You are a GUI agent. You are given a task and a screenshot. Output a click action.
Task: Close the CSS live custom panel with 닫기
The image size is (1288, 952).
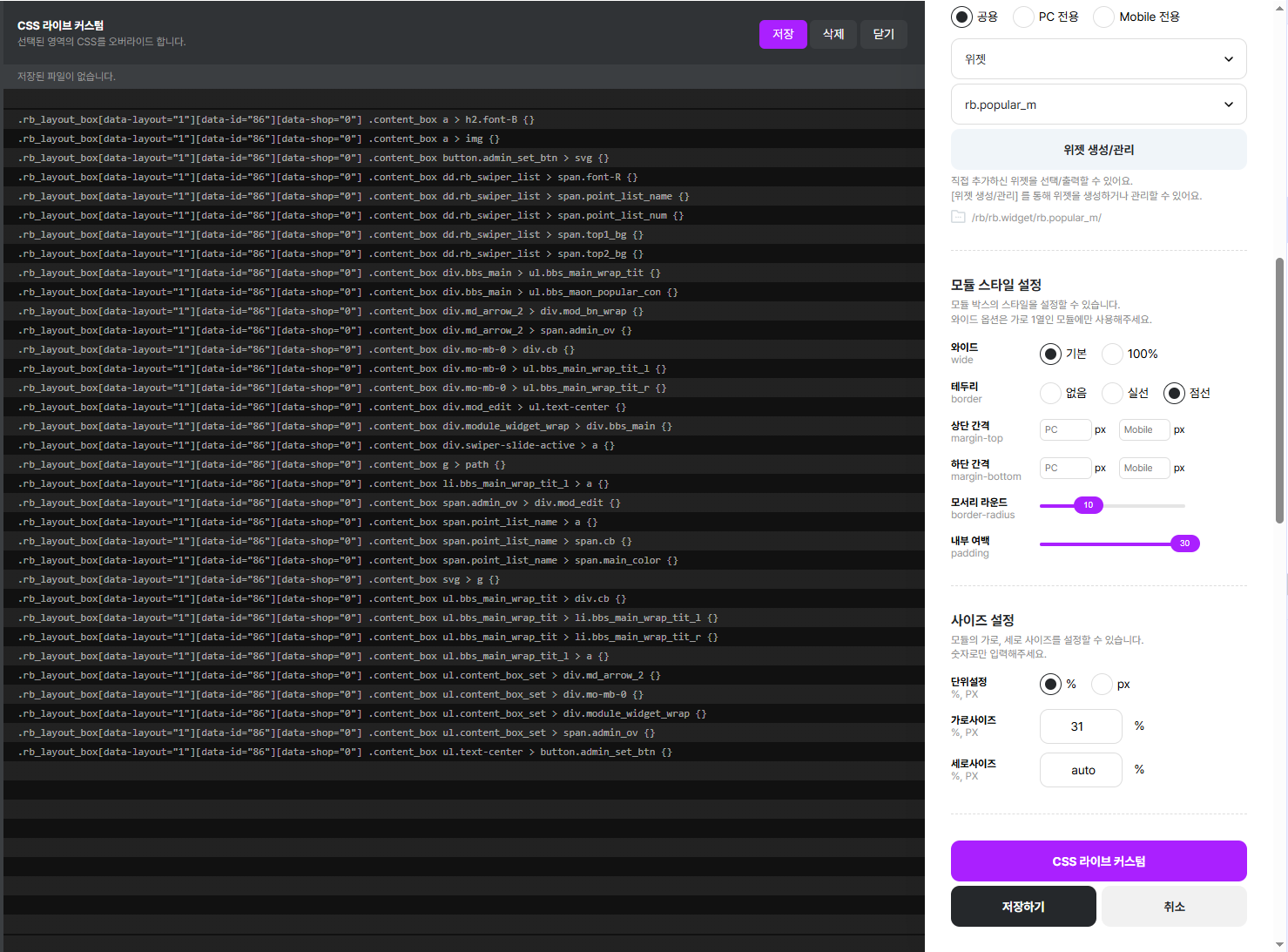tap(884, 34)
